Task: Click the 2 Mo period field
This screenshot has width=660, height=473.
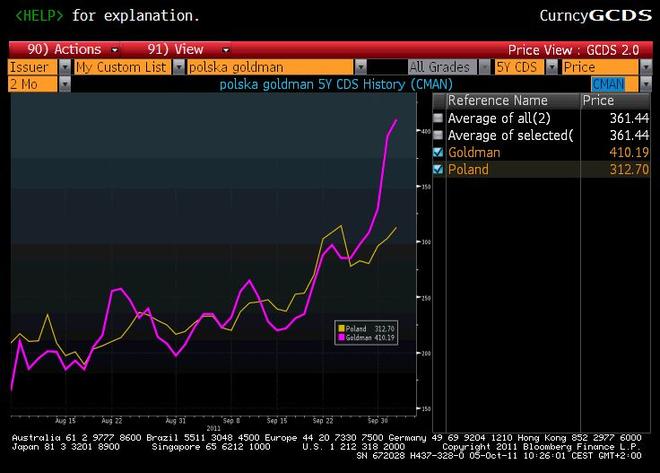Action: point(32,85)
